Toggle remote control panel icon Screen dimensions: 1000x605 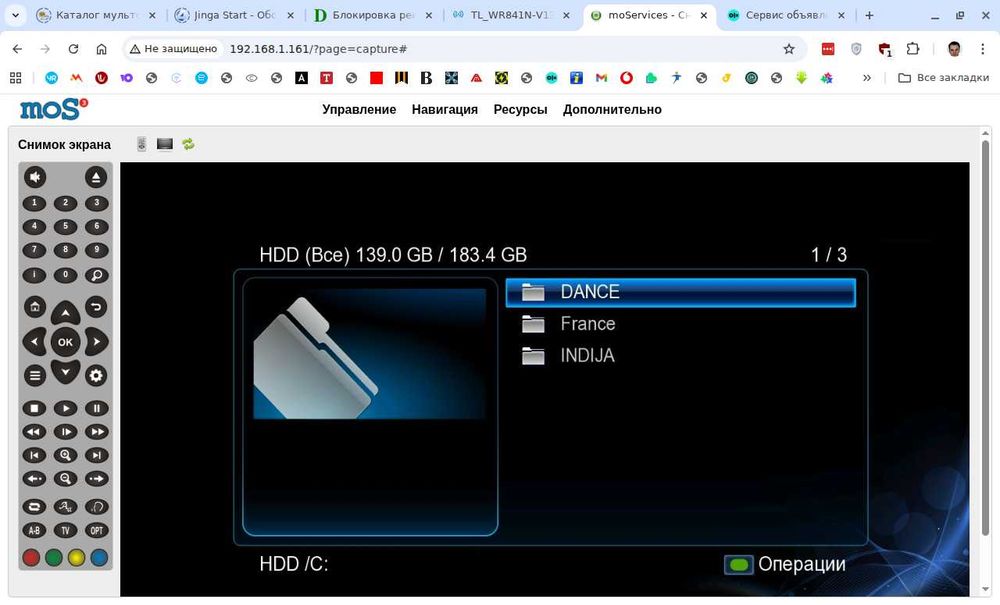coord(142,145)
